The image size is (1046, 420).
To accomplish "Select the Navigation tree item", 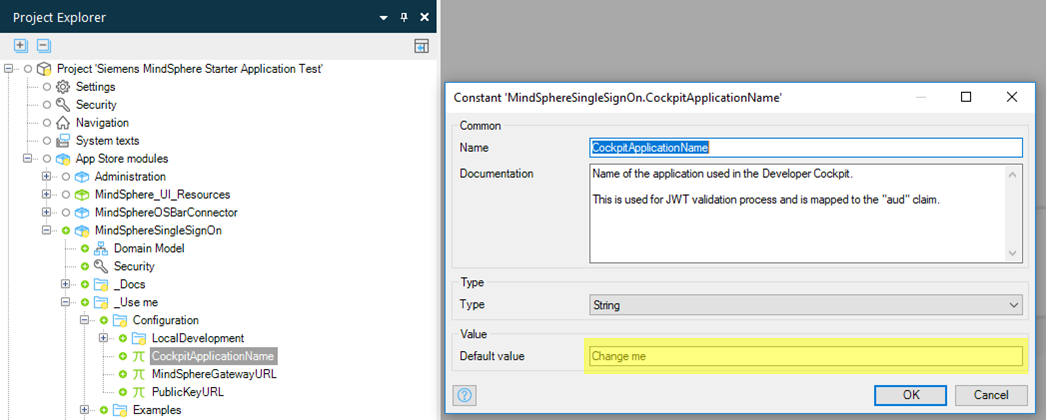I will [102, 123].
